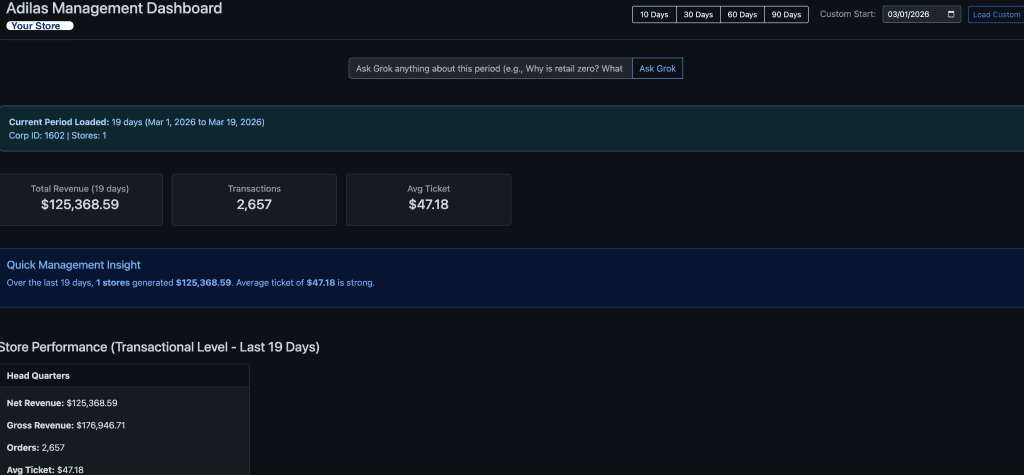Choose the 60 Days range

tap(742, 15)
